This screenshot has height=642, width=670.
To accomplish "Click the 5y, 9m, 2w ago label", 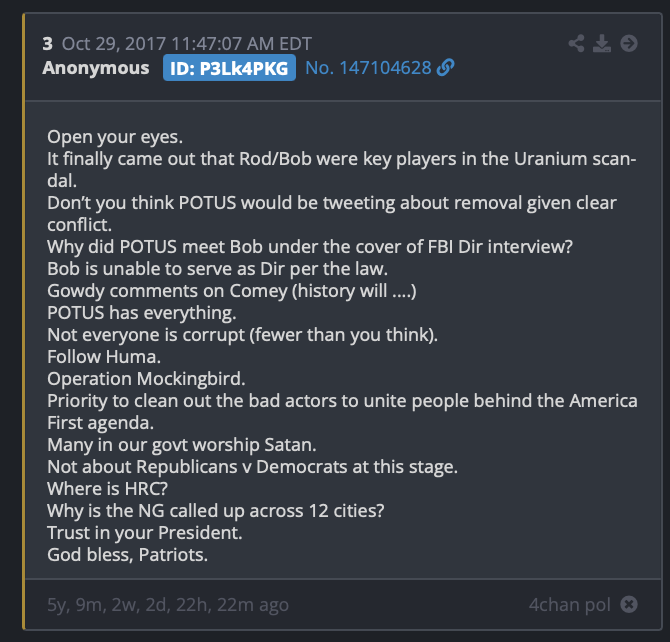I will pos(168,605).
